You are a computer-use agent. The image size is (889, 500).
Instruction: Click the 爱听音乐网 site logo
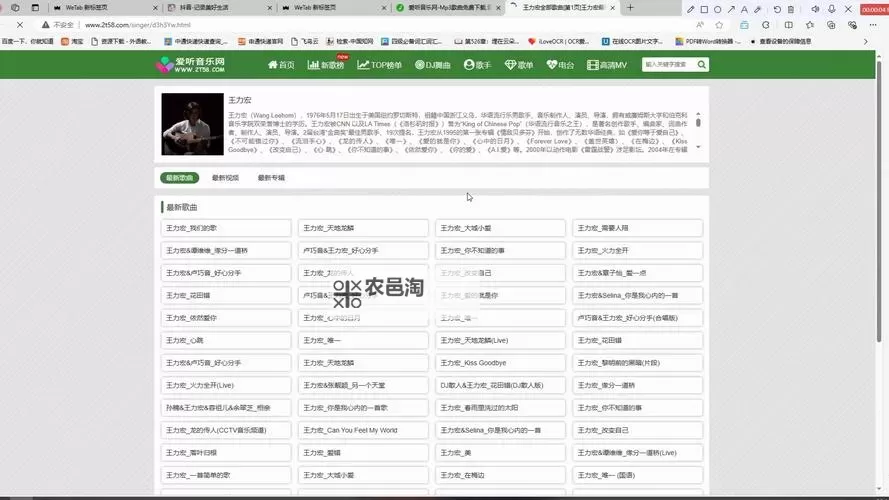pos(191,65)
